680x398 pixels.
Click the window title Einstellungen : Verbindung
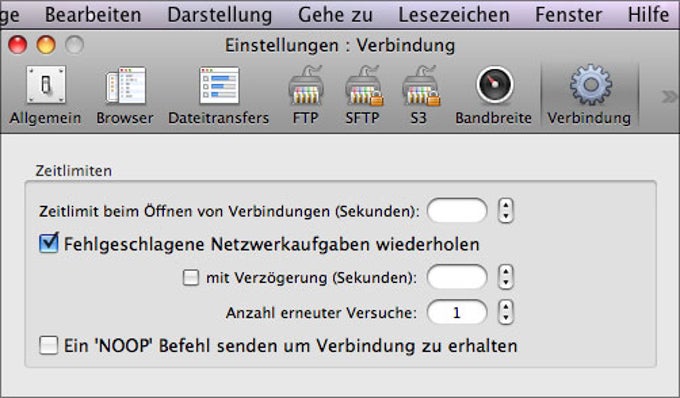pos(340,45)
